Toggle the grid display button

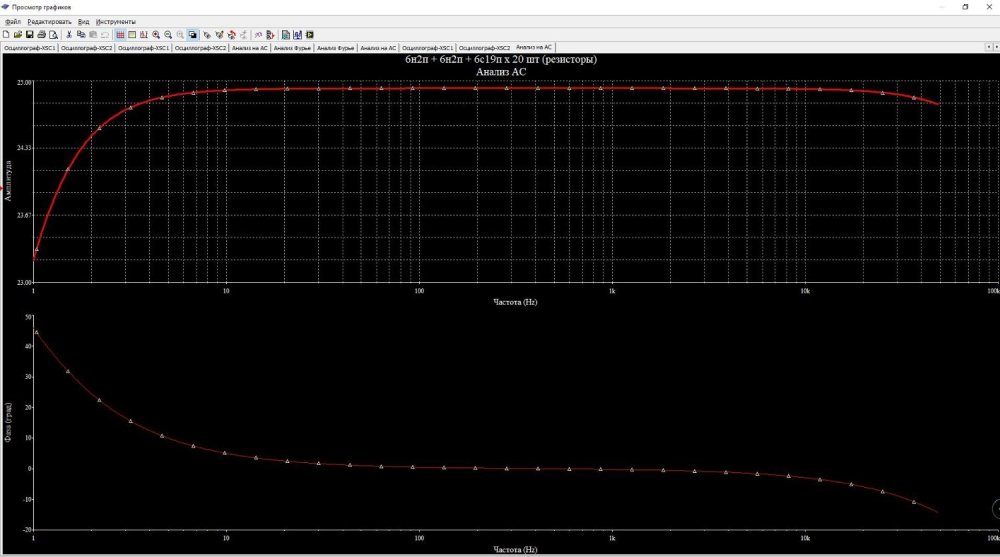pos(120,34)
